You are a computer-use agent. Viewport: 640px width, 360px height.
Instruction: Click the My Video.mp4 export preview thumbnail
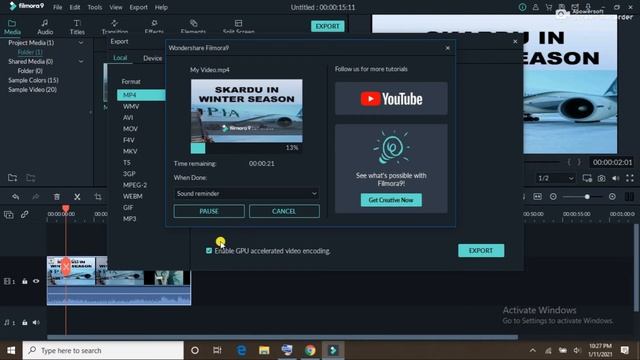[247, 111]
